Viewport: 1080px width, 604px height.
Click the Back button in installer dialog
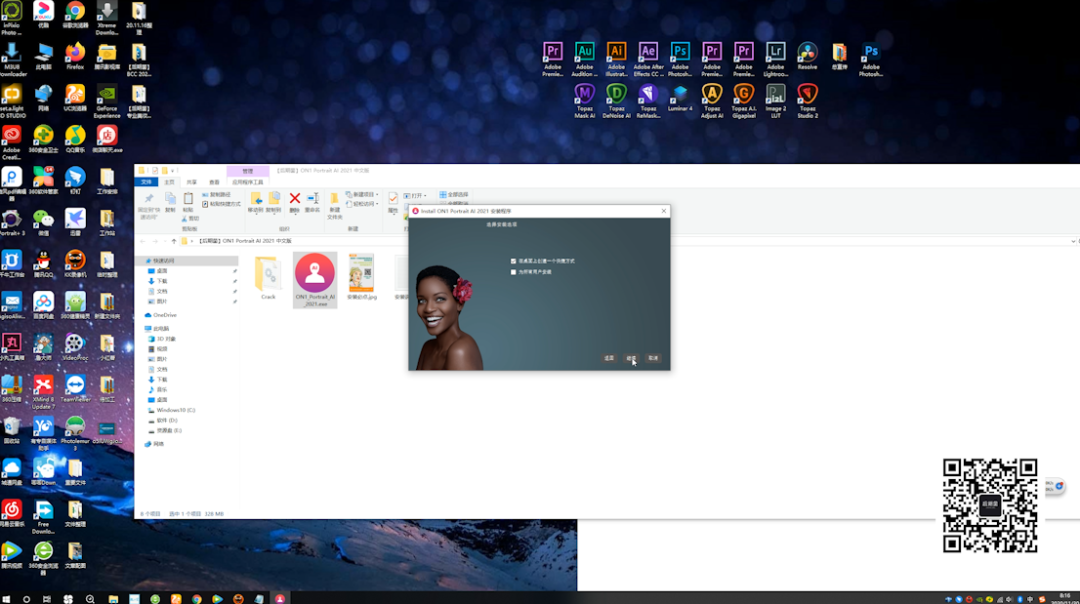[x=609, y=358]
